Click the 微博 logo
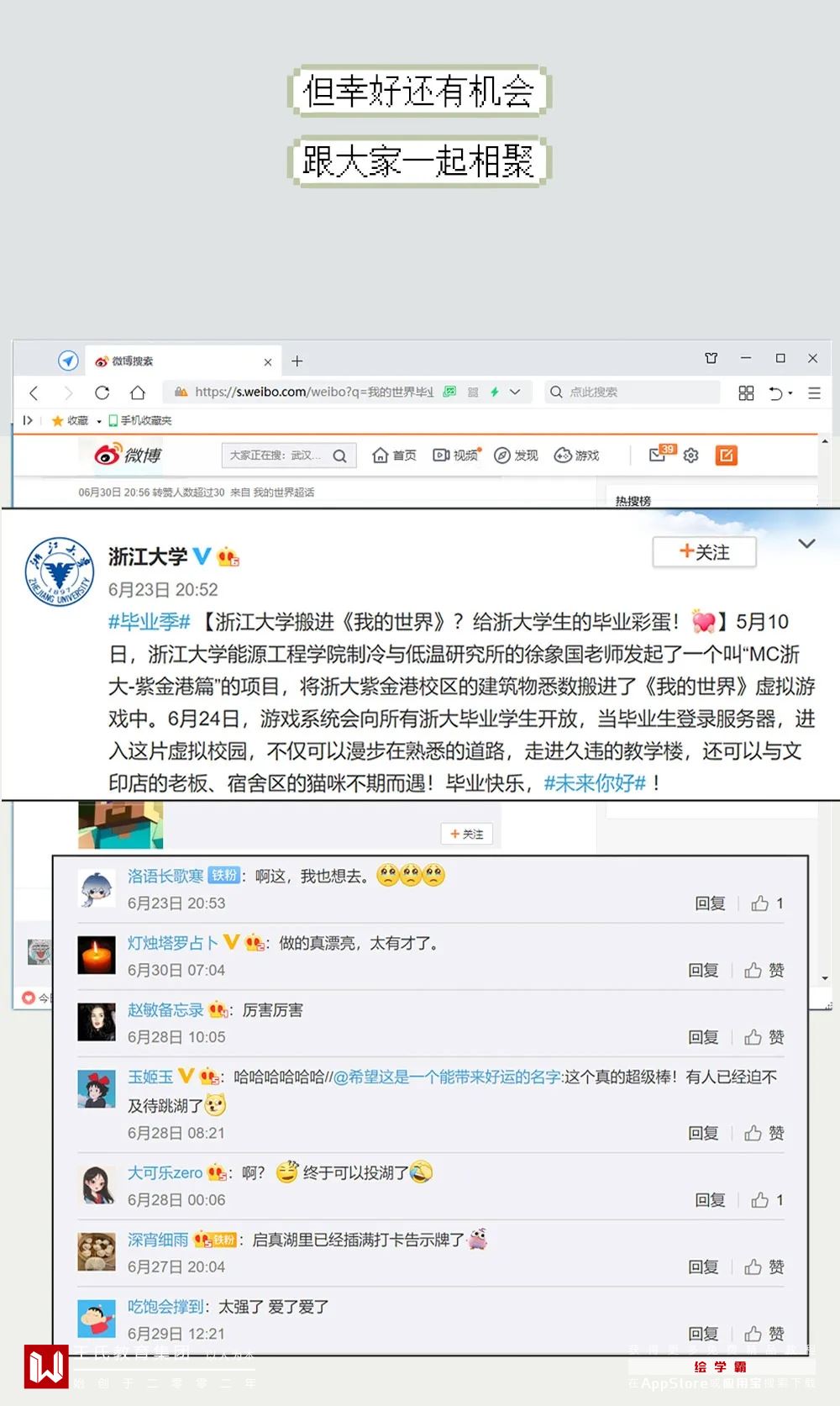840x1406 pixels. (x=128, y=455)
